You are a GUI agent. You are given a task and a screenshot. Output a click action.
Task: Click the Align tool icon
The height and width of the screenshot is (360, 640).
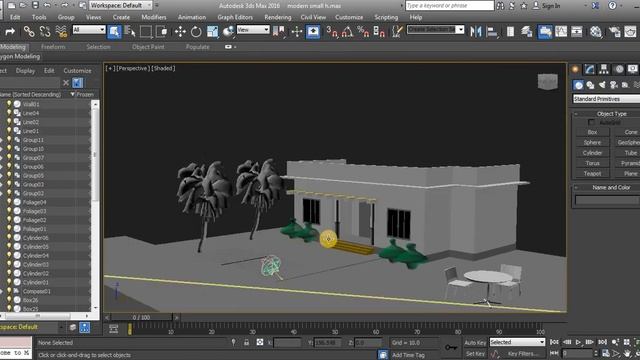493,31
